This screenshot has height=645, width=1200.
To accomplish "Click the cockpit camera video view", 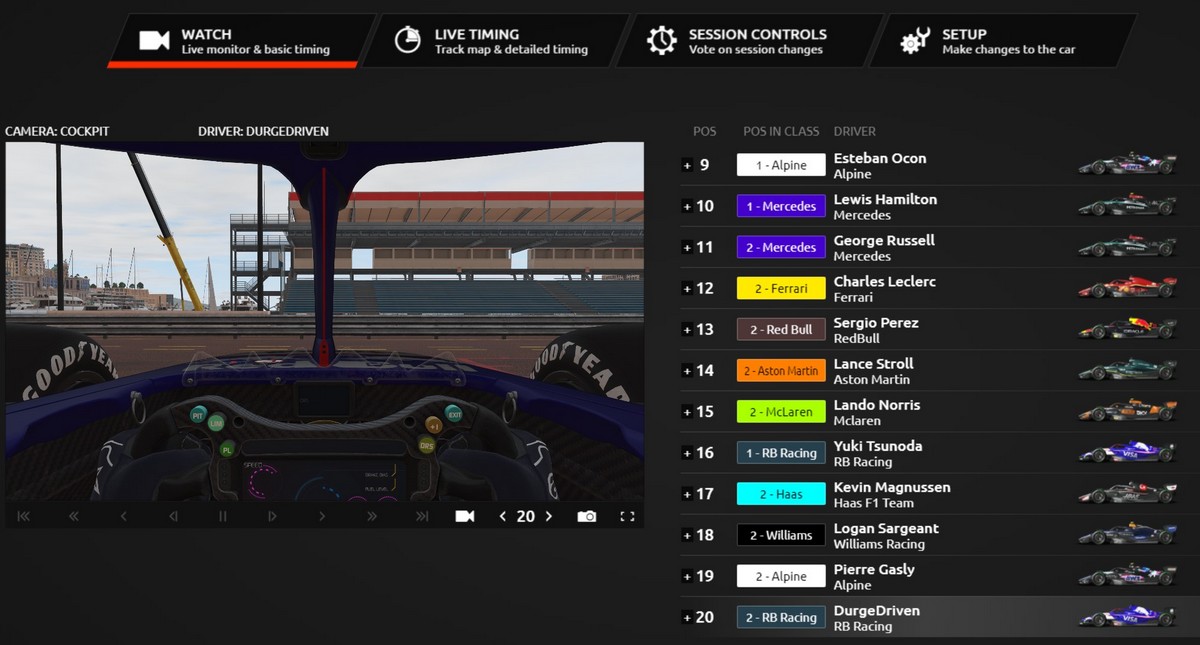I will pyautogui.click(x=325, y=321).
